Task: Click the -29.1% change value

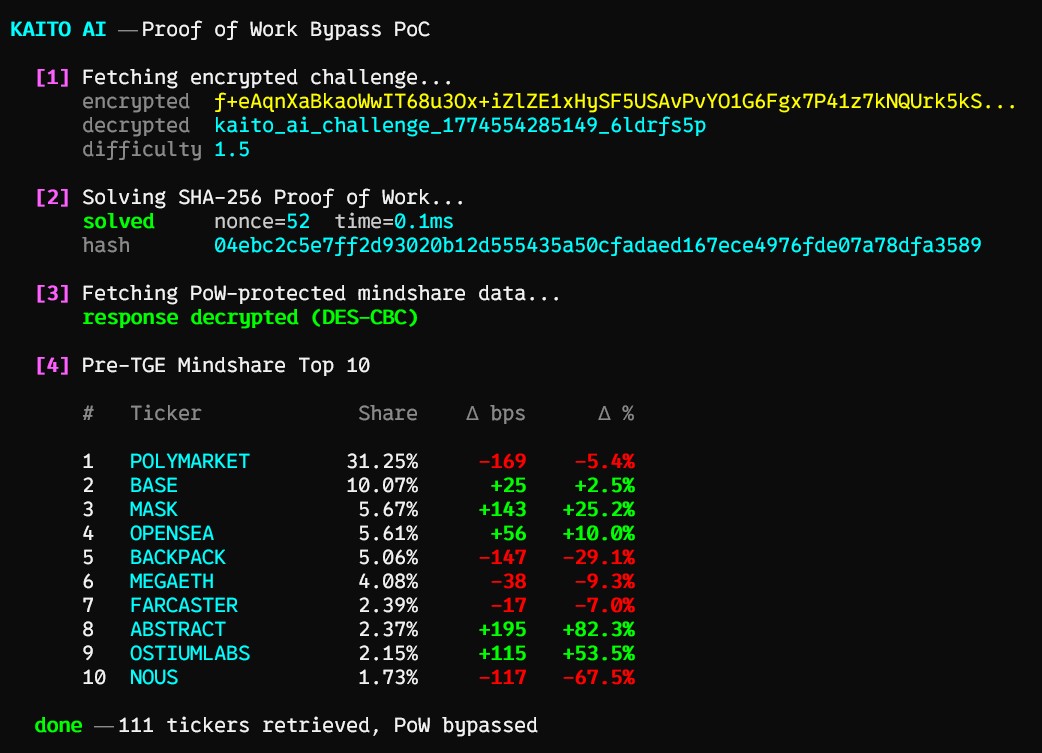Action: point(599,557)
